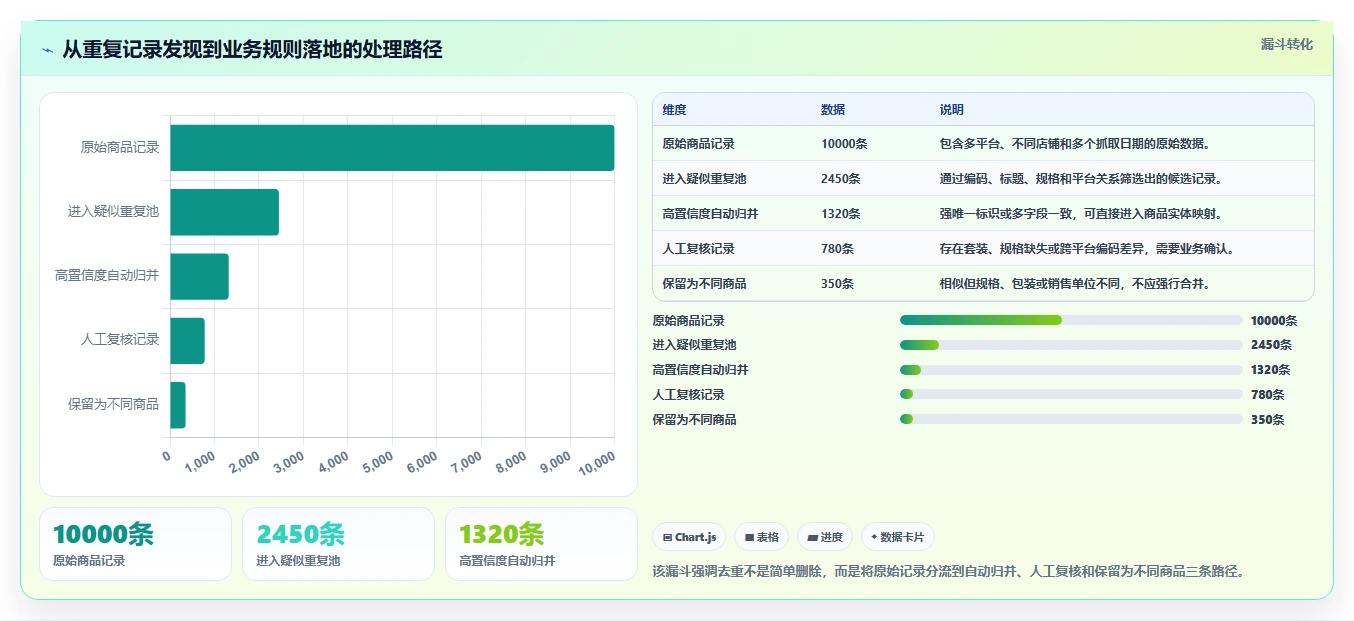Viewport: 1354px width, 621px height.
Task: Click description starting 相似但规格、包装
Action: (1075, 284)
